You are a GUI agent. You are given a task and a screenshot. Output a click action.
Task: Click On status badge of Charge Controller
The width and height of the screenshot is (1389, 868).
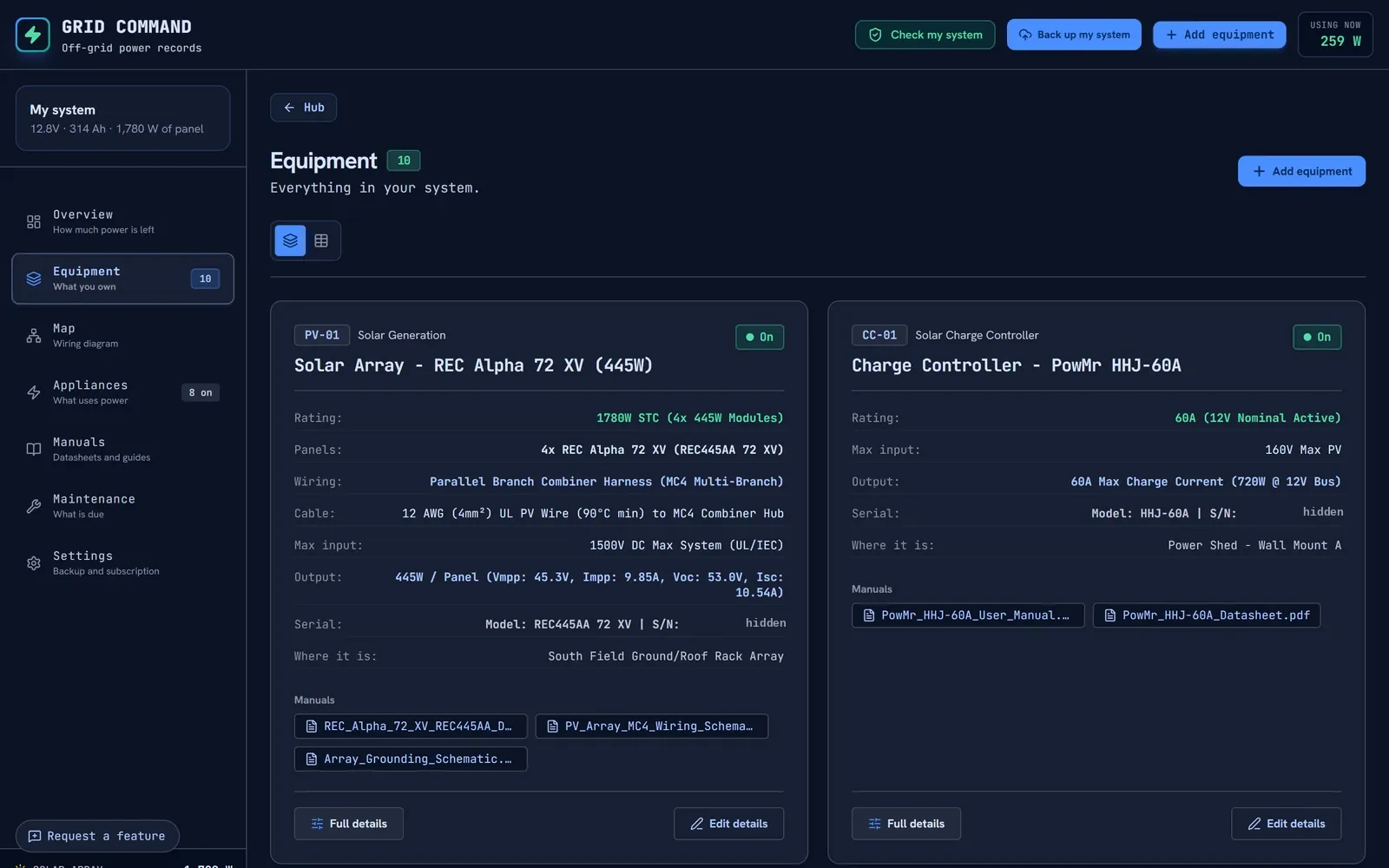(x=1317, y=337)
